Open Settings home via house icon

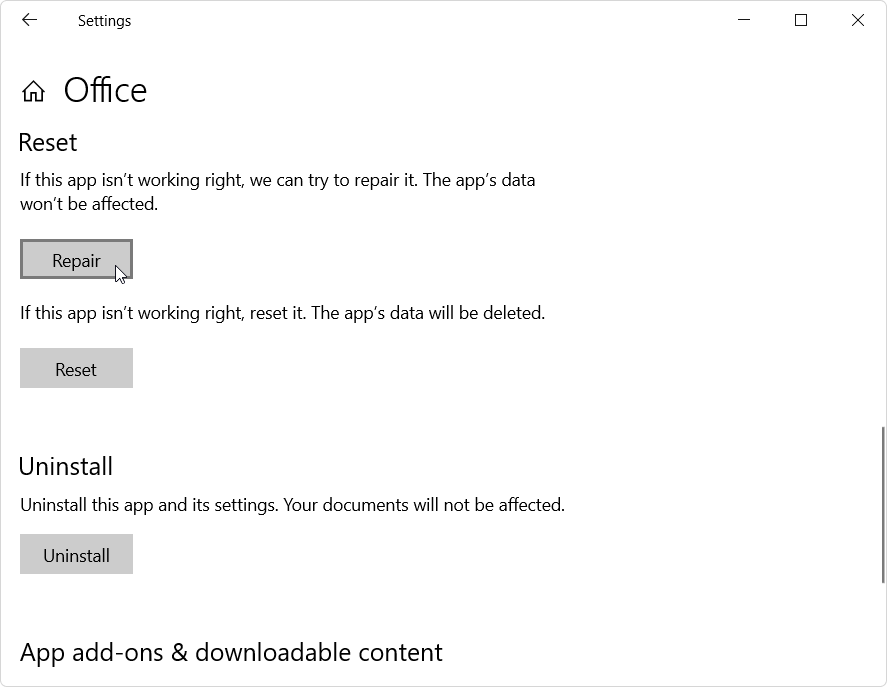[33, 91]
